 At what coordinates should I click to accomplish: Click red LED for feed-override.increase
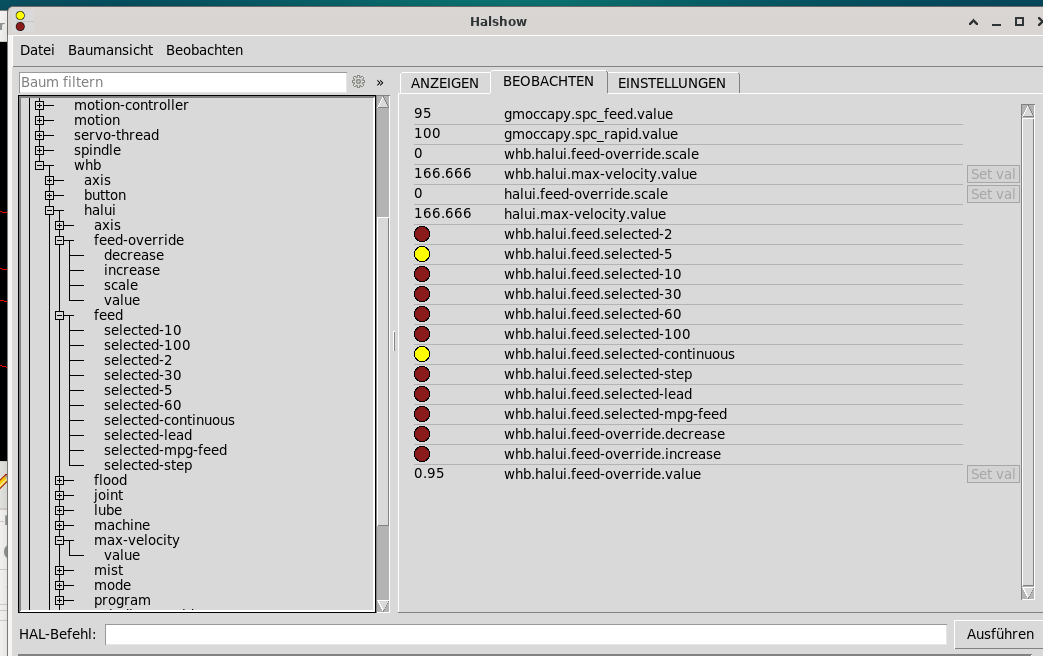point(422,454)
